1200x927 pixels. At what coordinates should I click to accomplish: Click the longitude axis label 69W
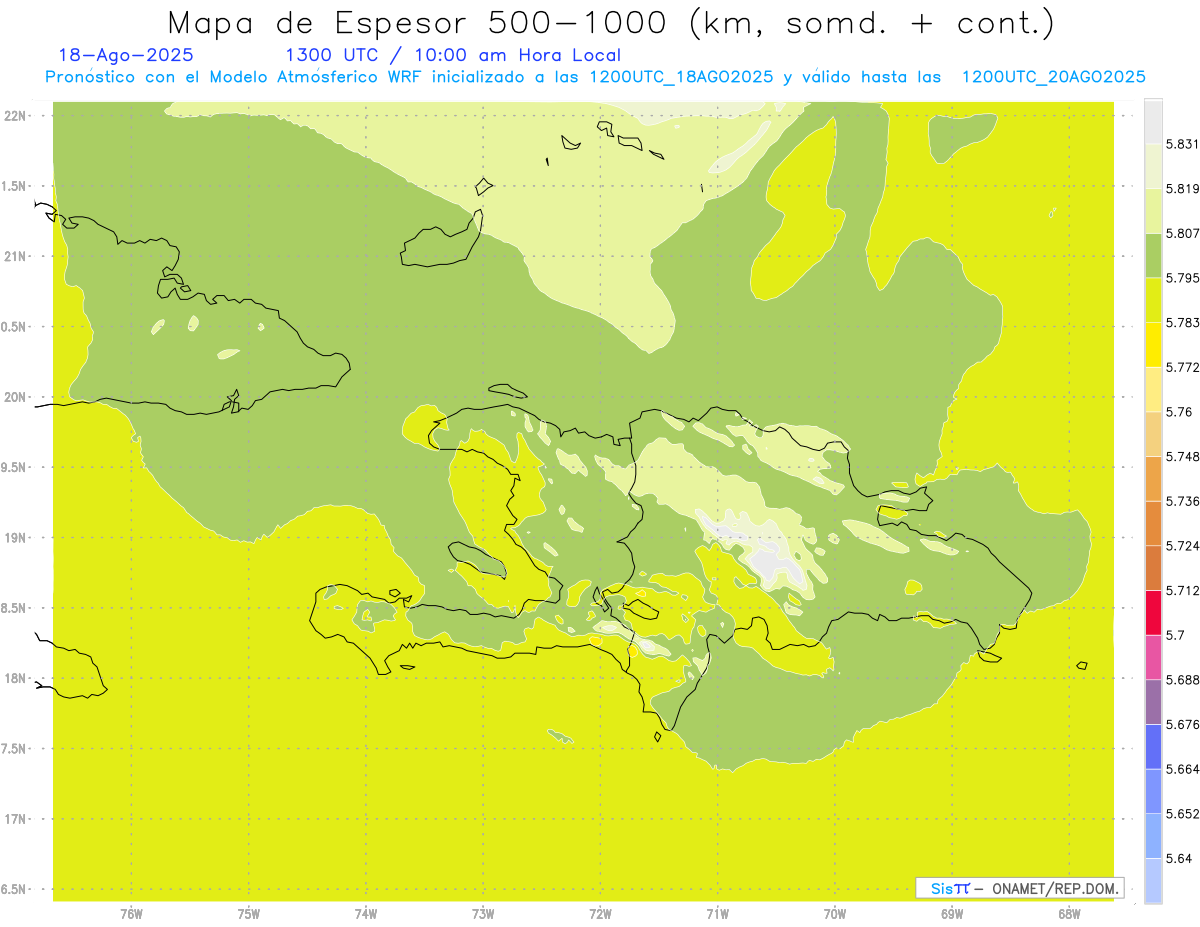(x=952, y=914)
